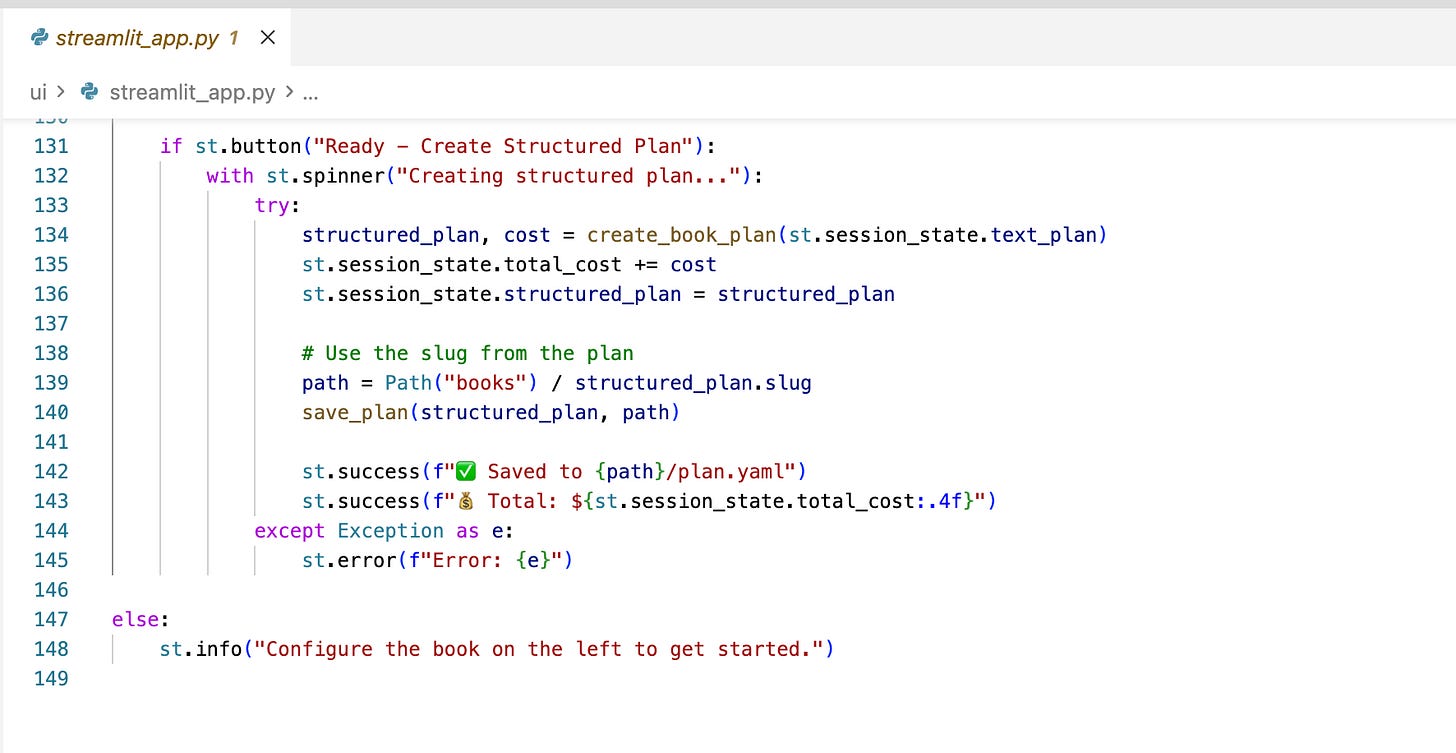Click line number 134 in the gutter
This screenshot has height=753, width=1456.
pos(51,235)
